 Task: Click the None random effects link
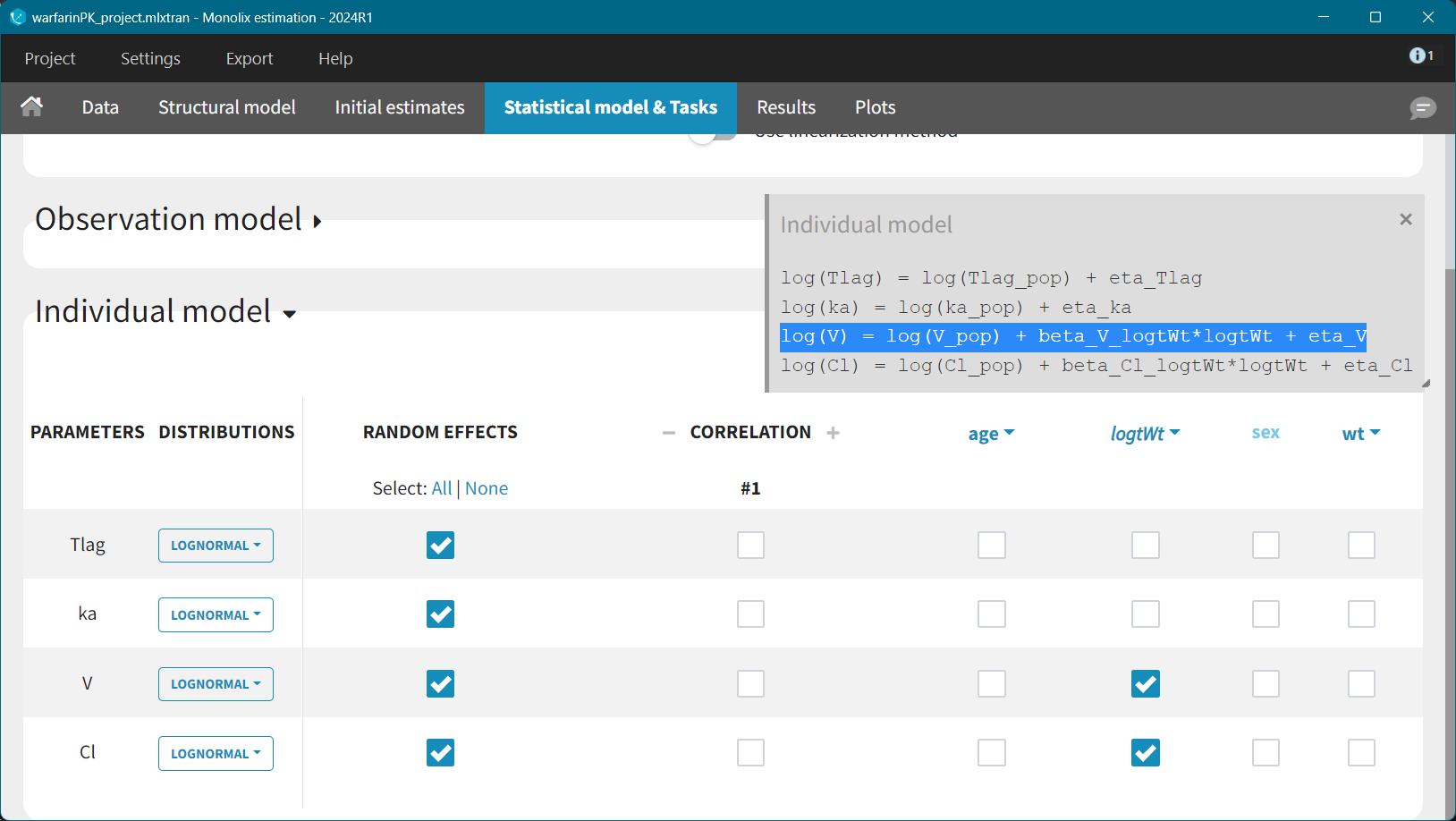coord(486,488)
